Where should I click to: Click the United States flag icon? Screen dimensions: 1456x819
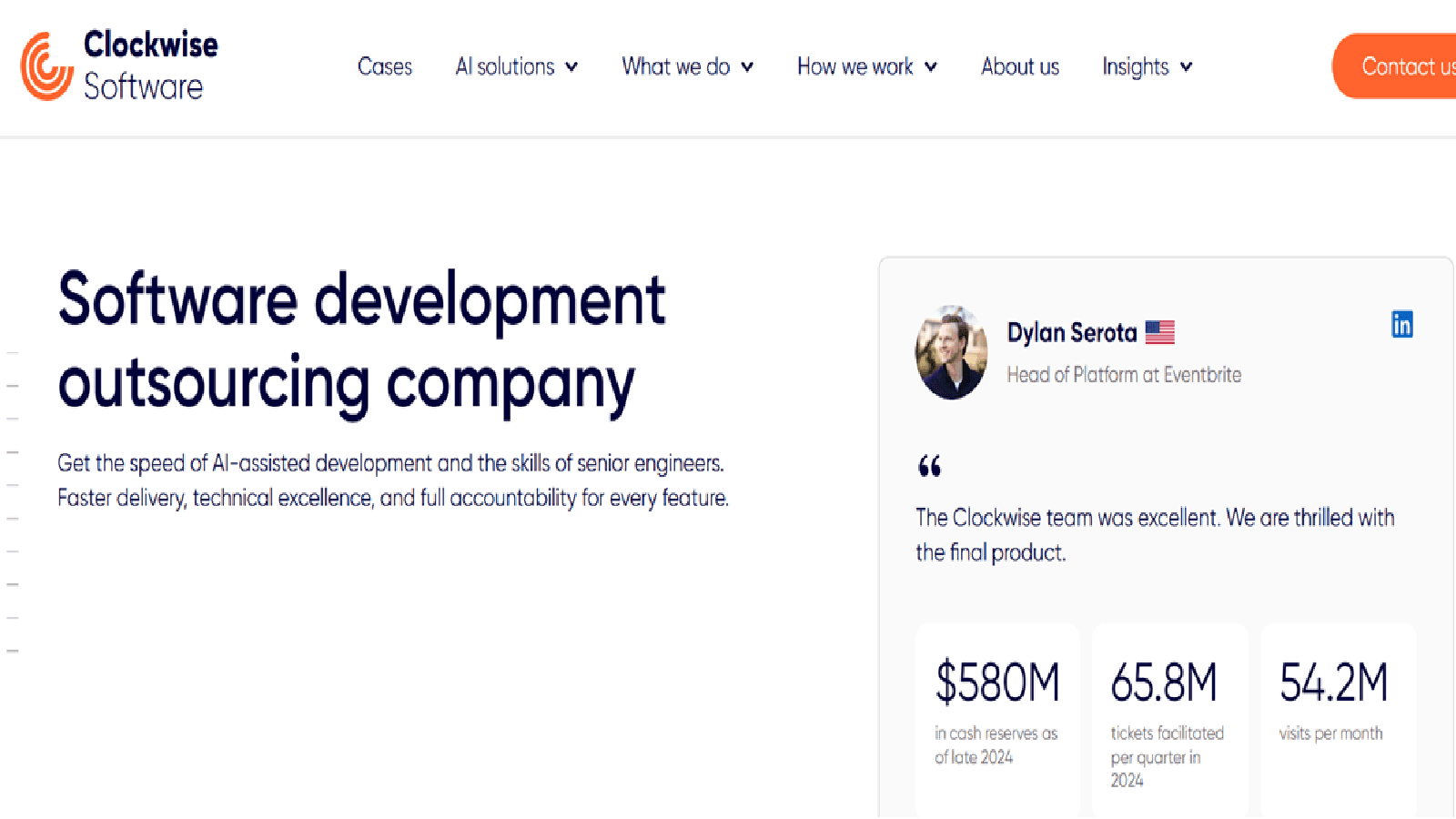(1159, 332)
